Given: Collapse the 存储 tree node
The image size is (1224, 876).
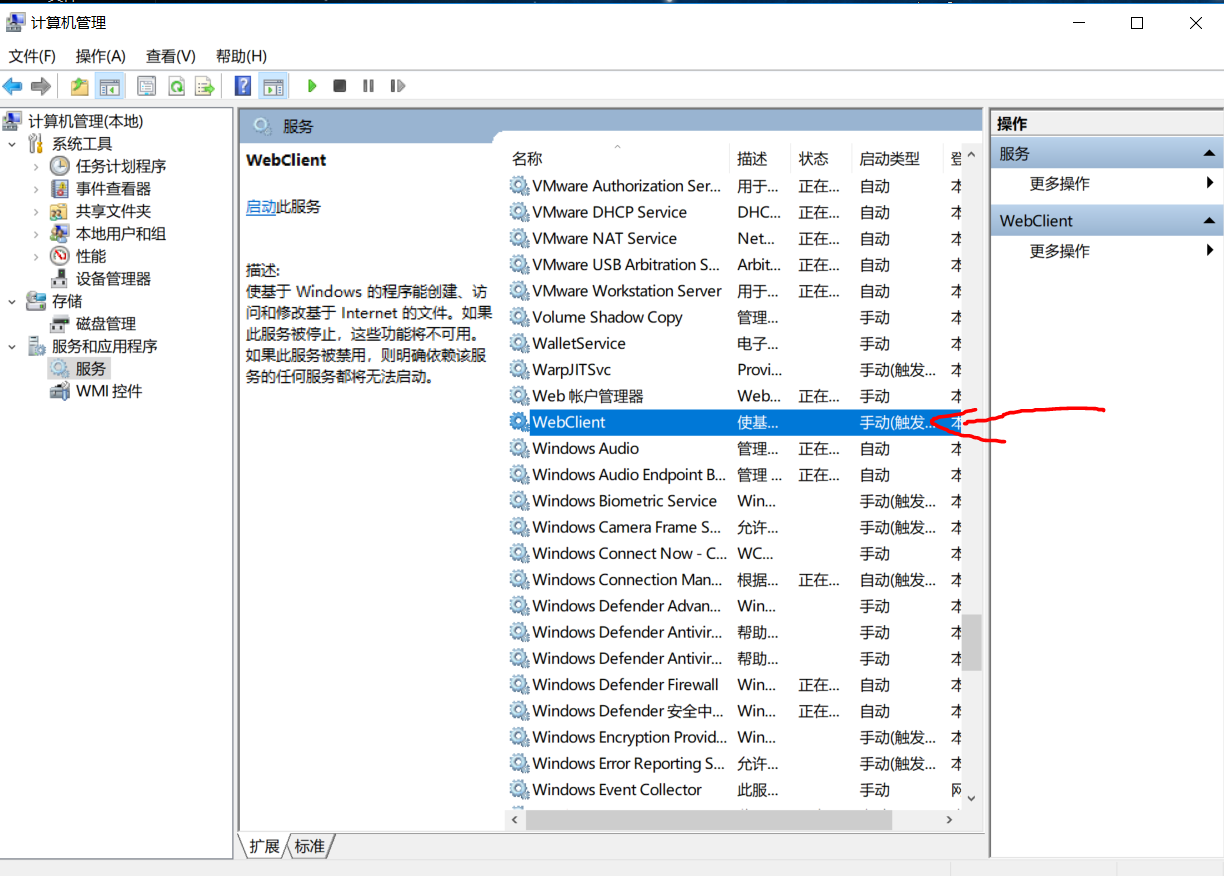Looking at the screenshot, I should pyautogui.click(x=12, y=301).
